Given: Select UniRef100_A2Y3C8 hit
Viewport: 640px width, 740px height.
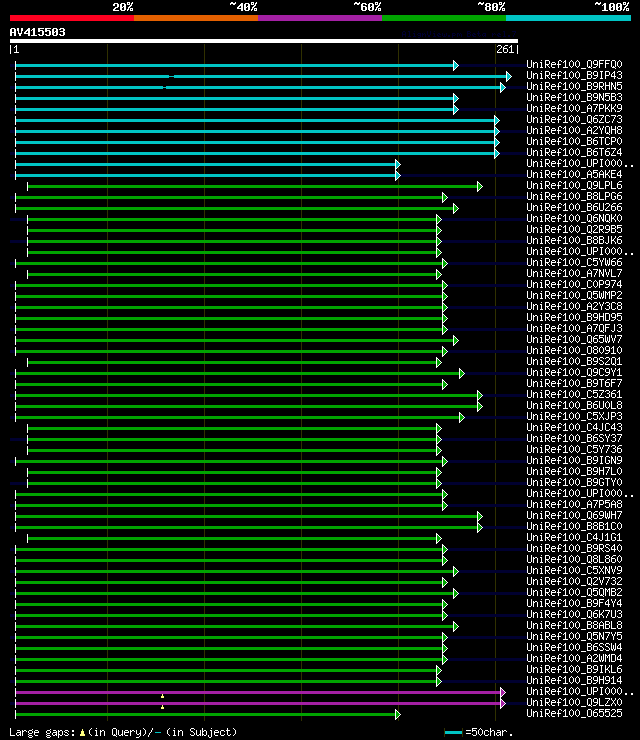Looking at the screenshot, I should pyautogui.click(x=574, y=306).
